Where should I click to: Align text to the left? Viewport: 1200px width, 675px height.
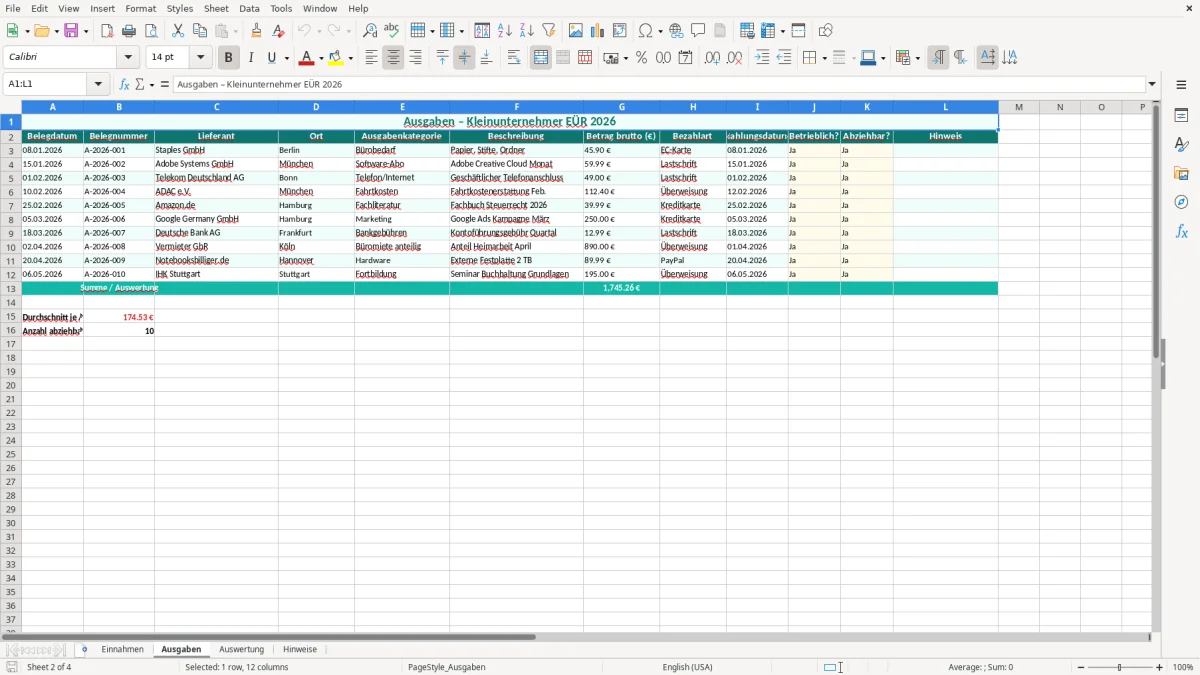pos(371,58)
